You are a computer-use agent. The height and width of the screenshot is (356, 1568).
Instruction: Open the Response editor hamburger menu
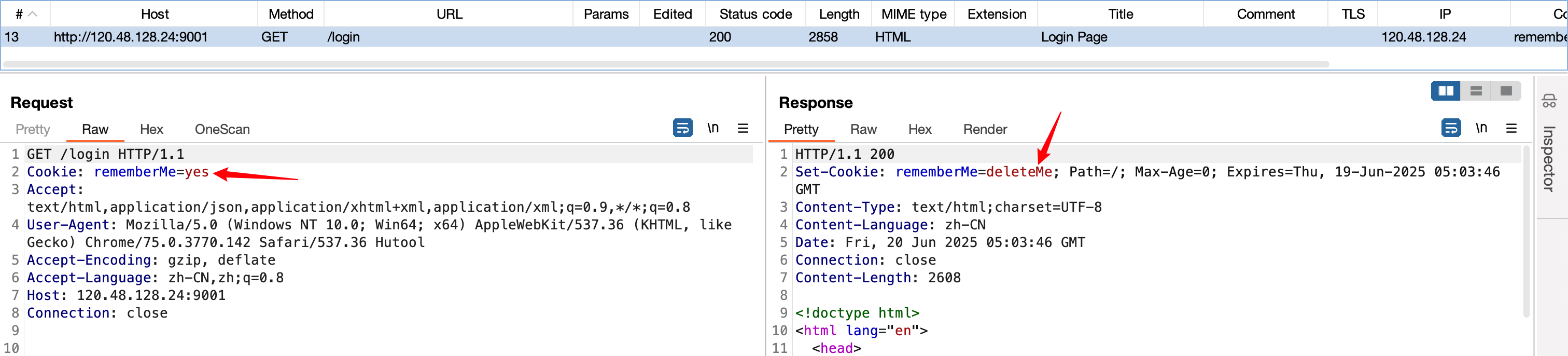1511,128
